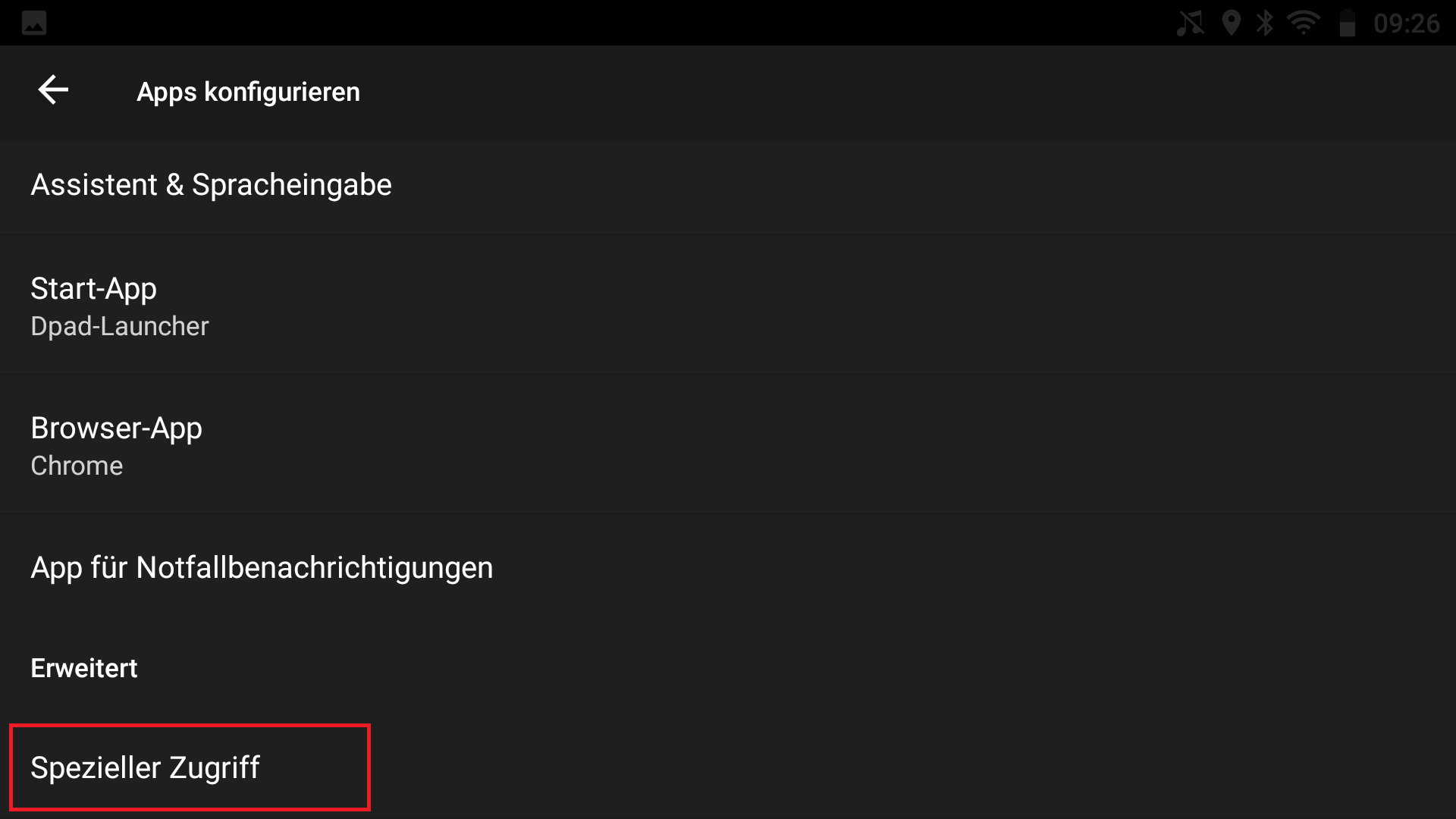Tap the Bluetooth status icon
Screen dimensions: 1456x819
1265,23
